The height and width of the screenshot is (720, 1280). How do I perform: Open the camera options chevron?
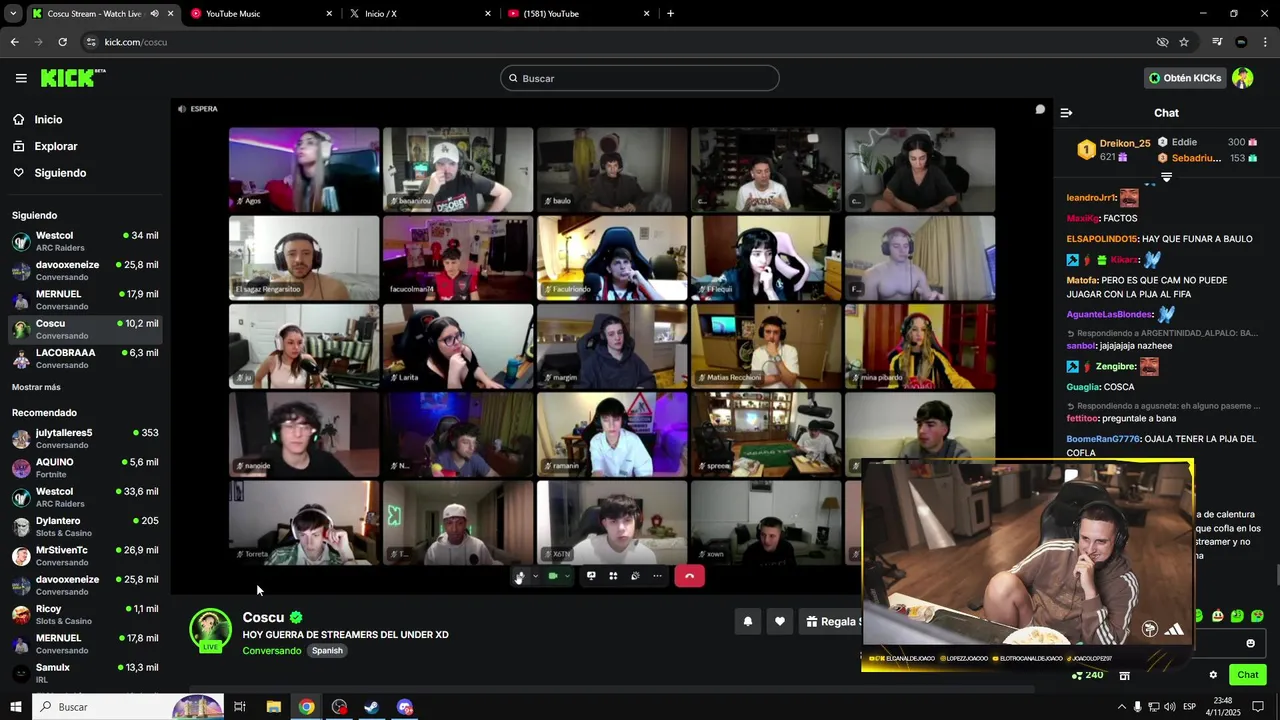(567, 576)
